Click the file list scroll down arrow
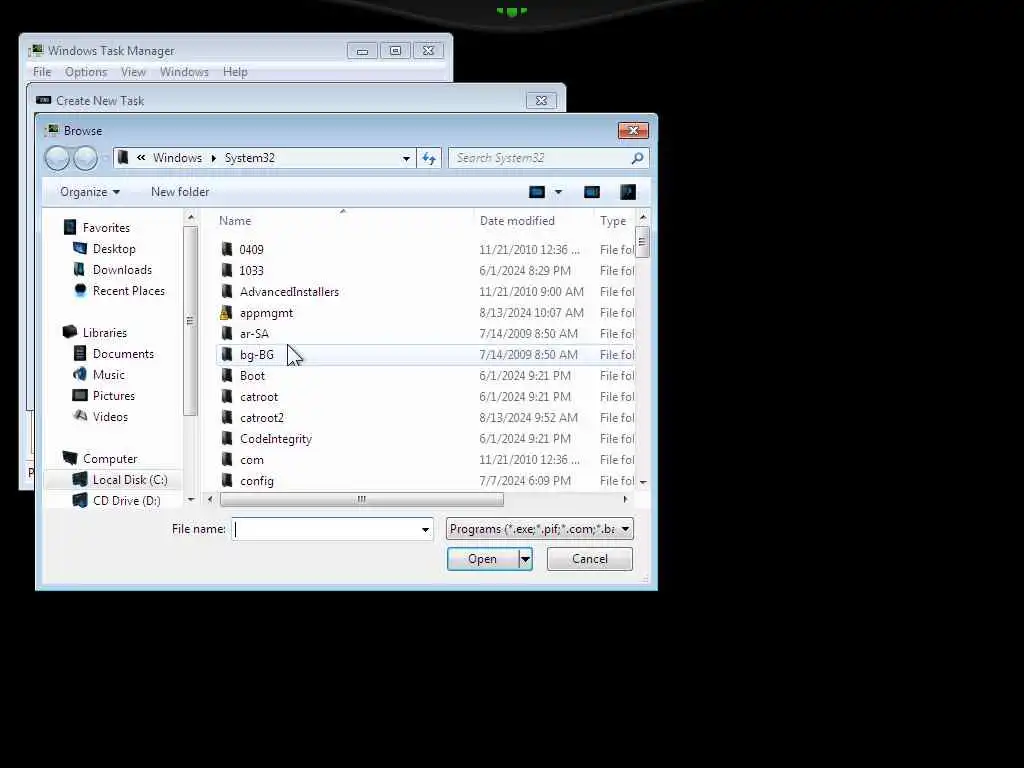Screen dimensions: 1024x768 tap(643, 482)
